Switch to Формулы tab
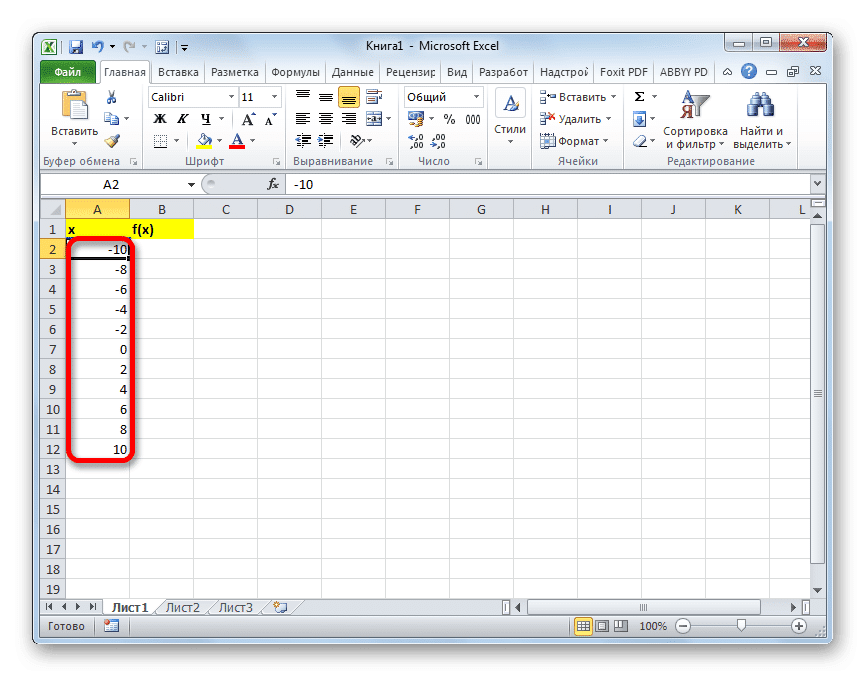 tap(295, 72)
